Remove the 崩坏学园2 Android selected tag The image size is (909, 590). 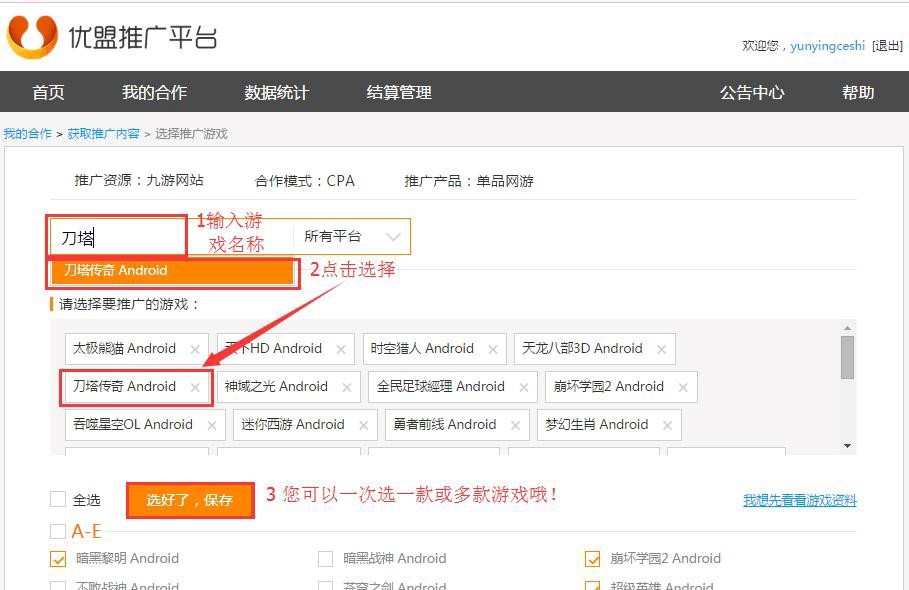[683, 388]
